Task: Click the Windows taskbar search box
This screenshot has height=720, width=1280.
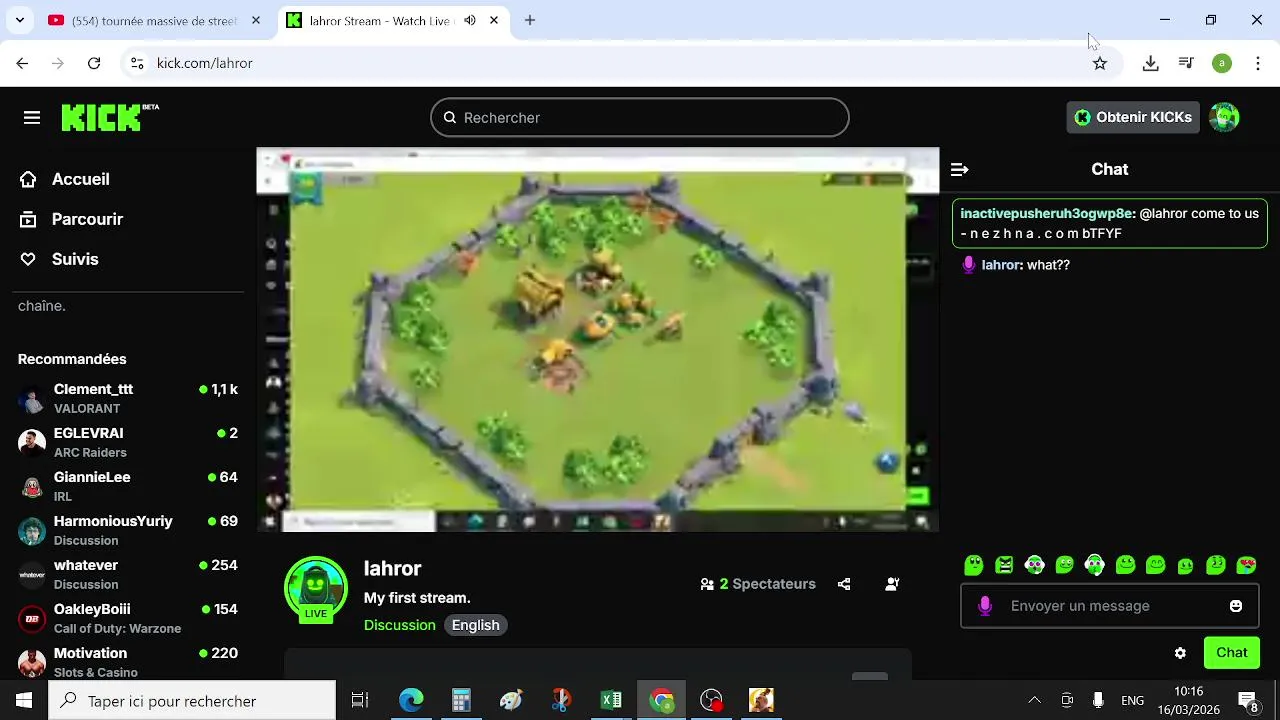Action: (x=192, y=700)
